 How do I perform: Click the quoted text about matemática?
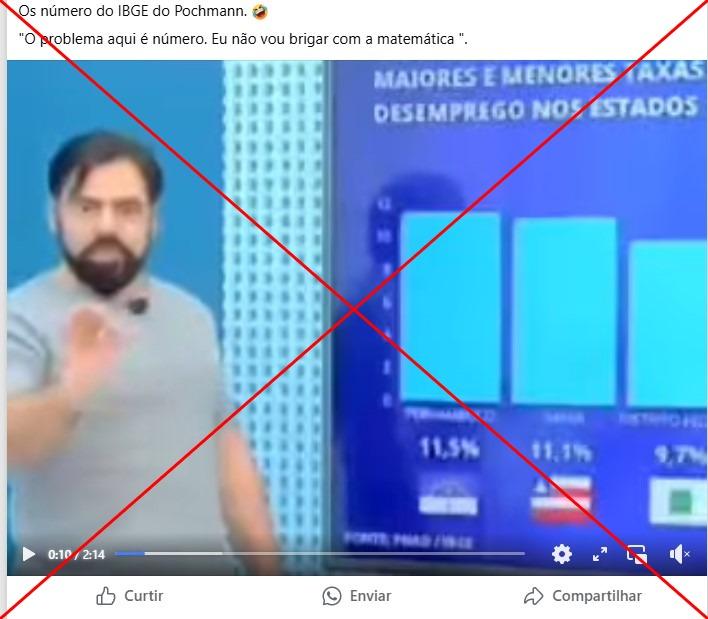click(x=243, y=39)
